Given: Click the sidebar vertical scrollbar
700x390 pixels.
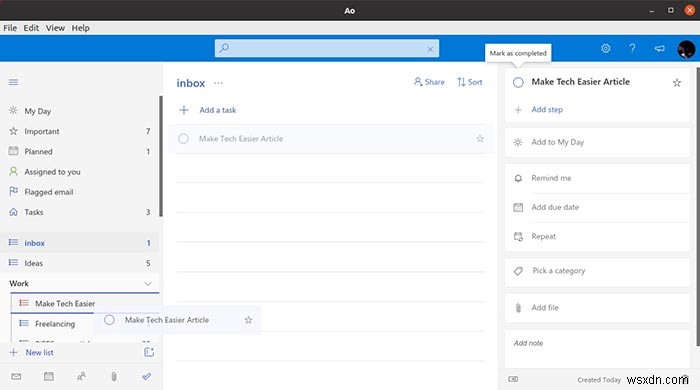Looking at the screenshot, I should [x=161, y=156].
